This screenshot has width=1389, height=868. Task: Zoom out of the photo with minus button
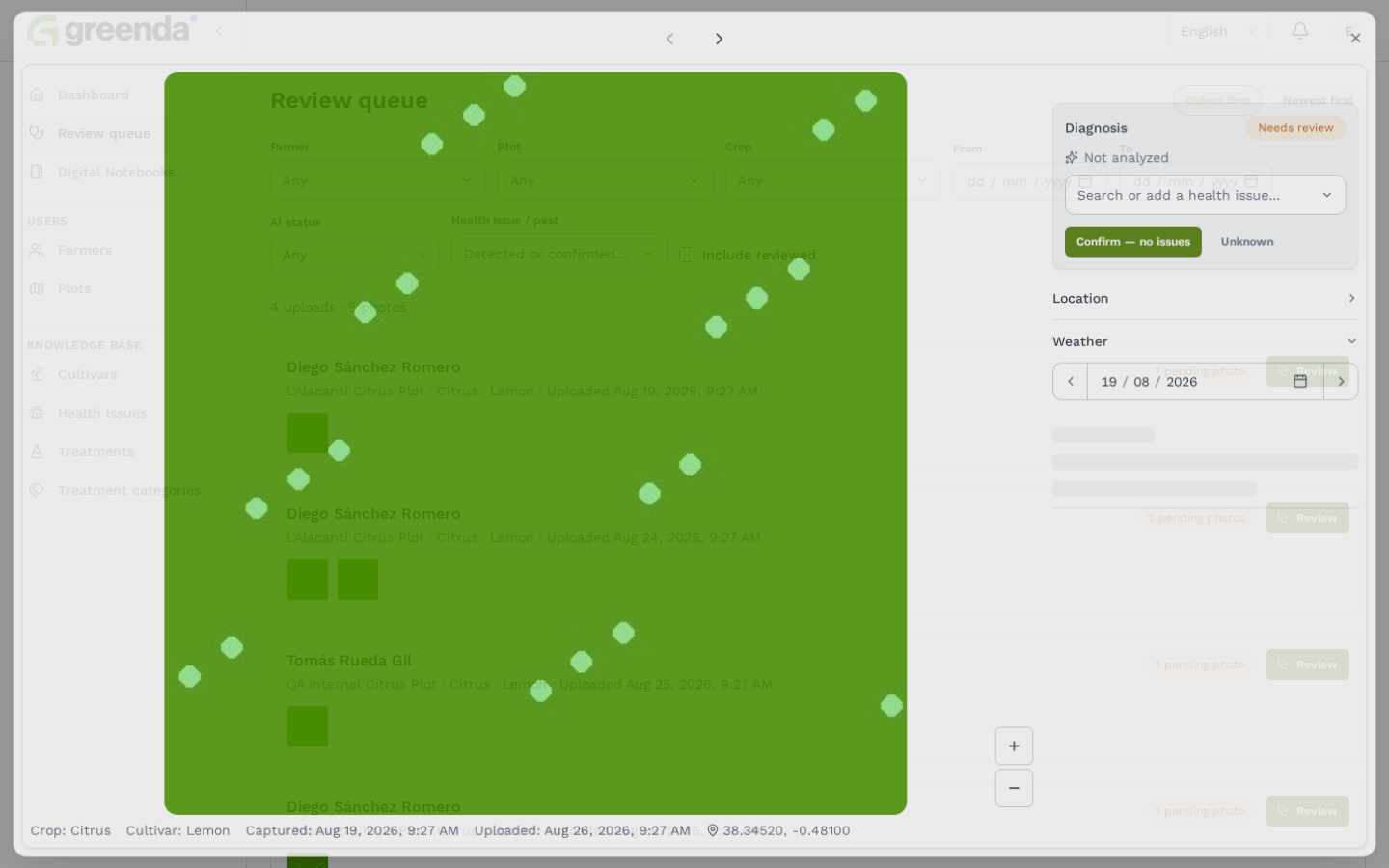(x=1014, y=788)
